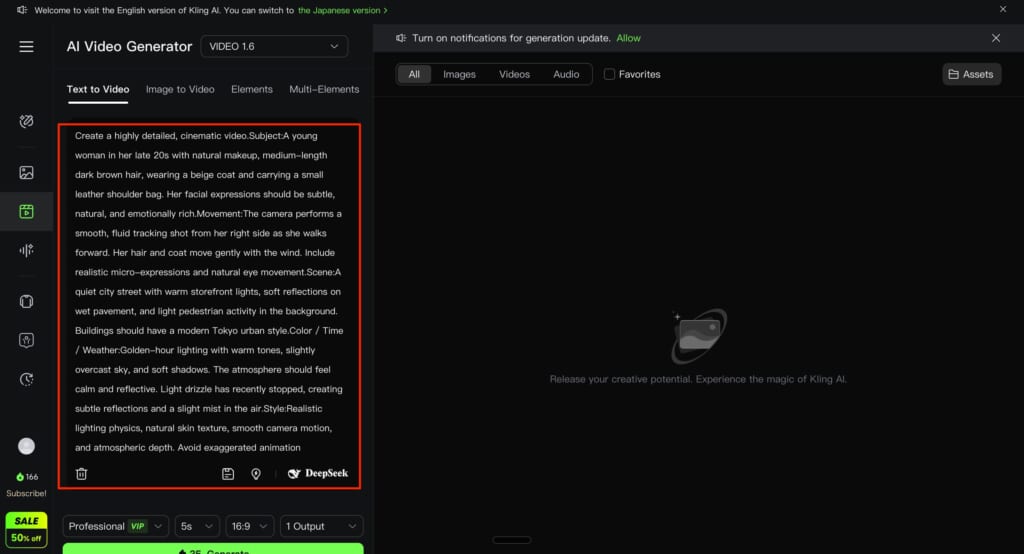Switch to the Image to Video tab
Image resolution: width=1024 pixels, height=554 pixels.
[x=180, y=89]
